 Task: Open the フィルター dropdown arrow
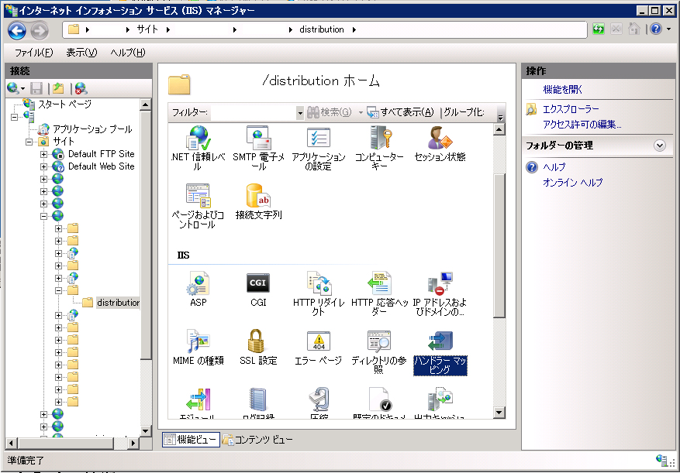300,113
